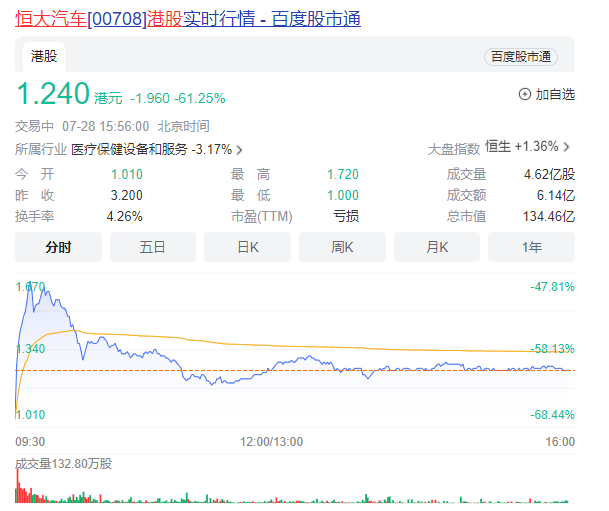609x511 pixels.
Task: Click the change value -1.960
Action: (x=150, y=98)
